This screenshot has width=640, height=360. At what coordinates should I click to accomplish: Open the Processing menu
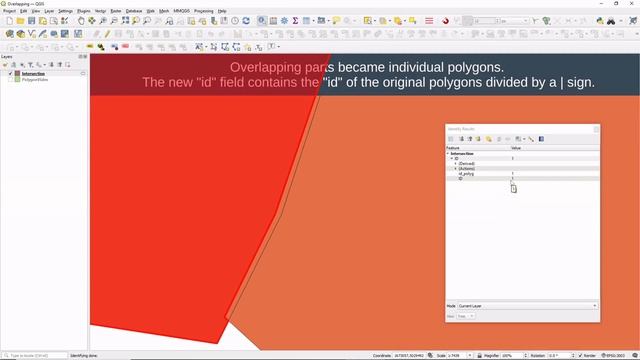tap(204, 11)
